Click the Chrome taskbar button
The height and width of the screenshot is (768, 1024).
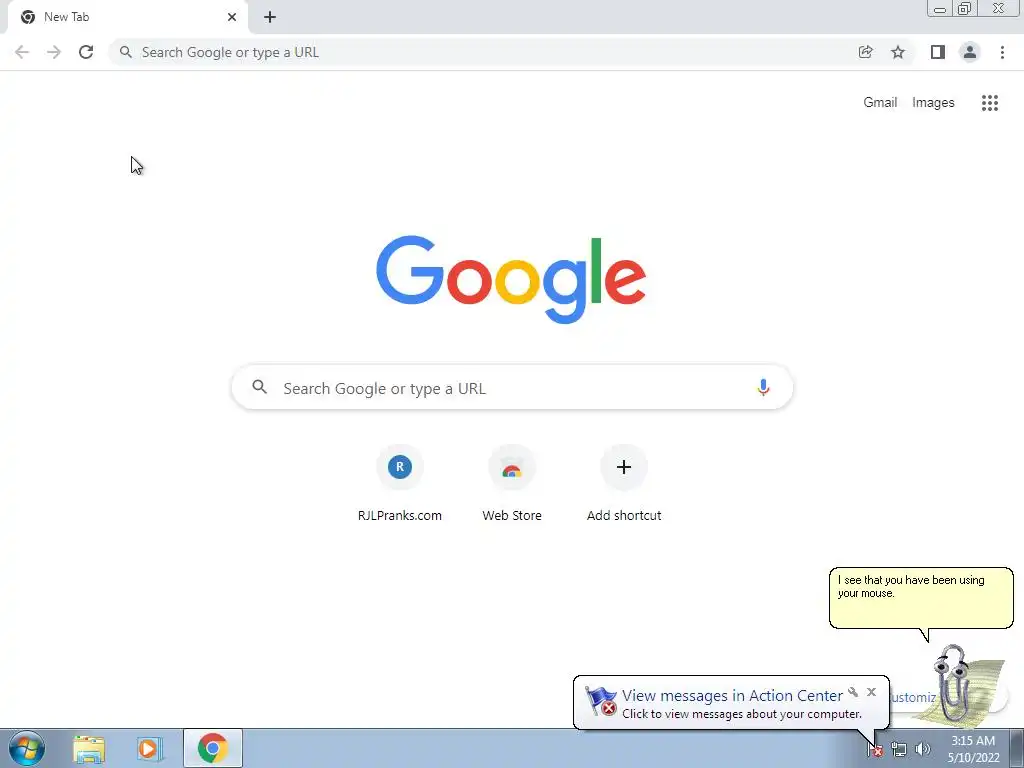(x=213, y=748)
